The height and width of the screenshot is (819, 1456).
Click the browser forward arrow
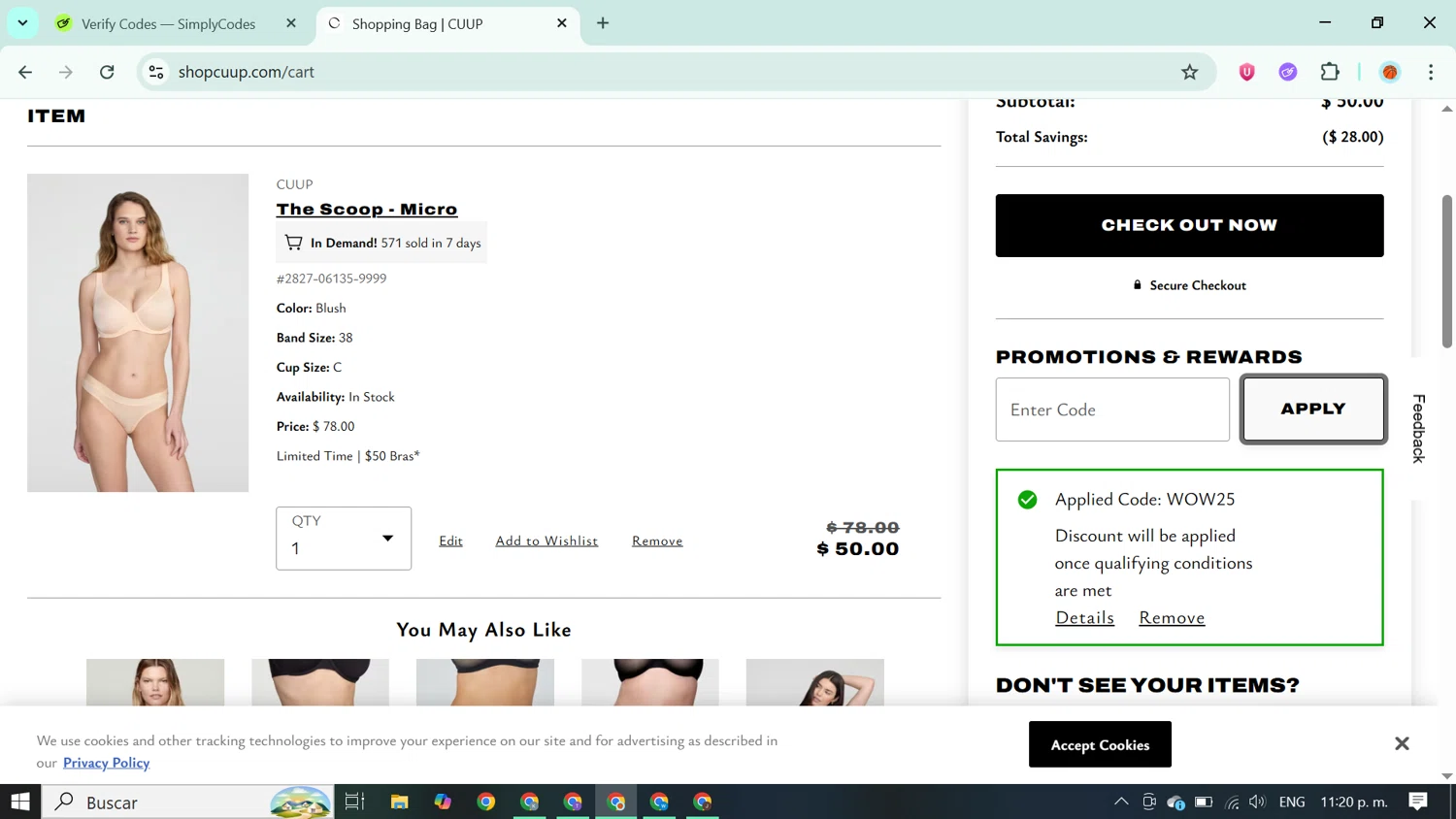tap(66, 72)
